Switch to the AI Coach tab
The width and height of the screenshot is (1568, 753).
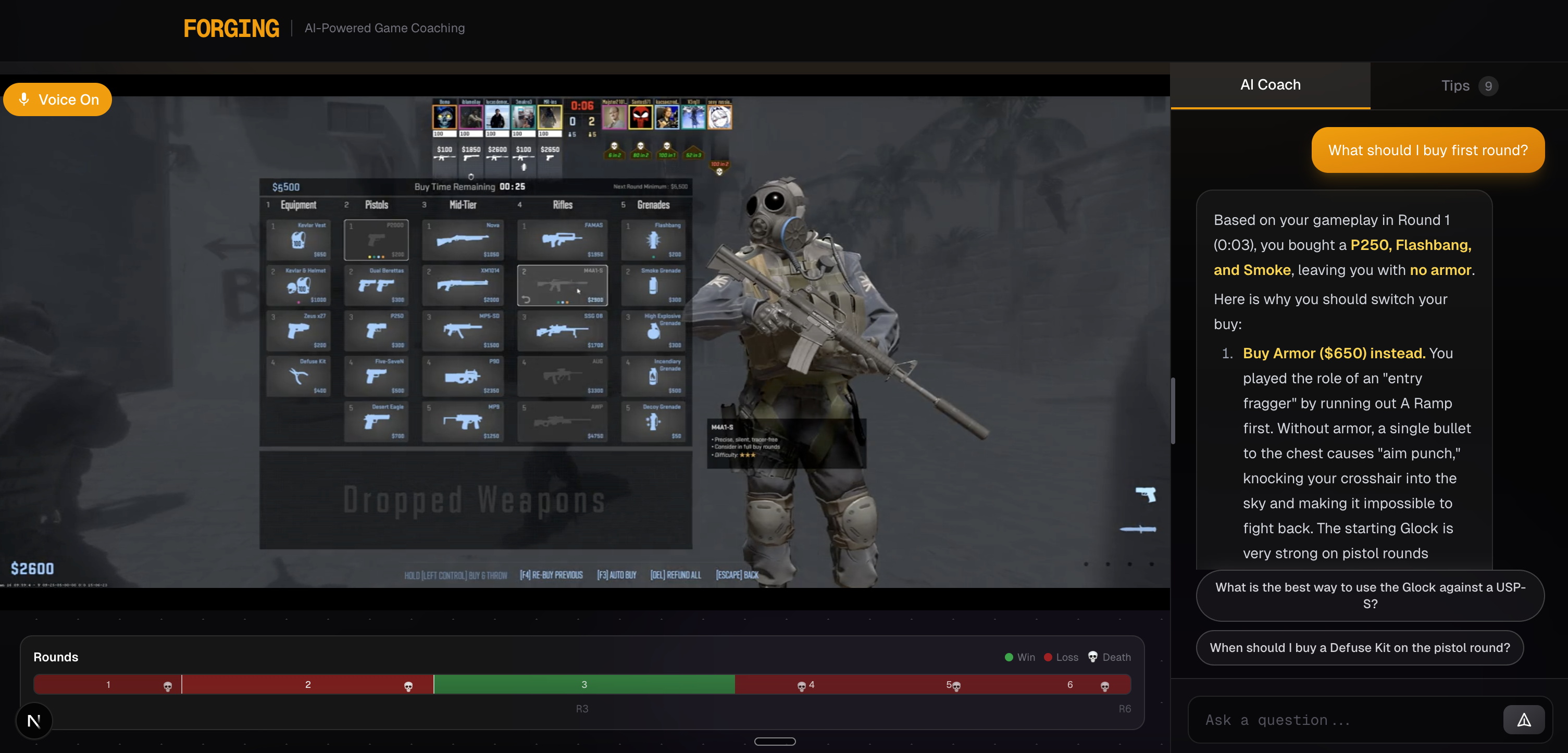1270,85
